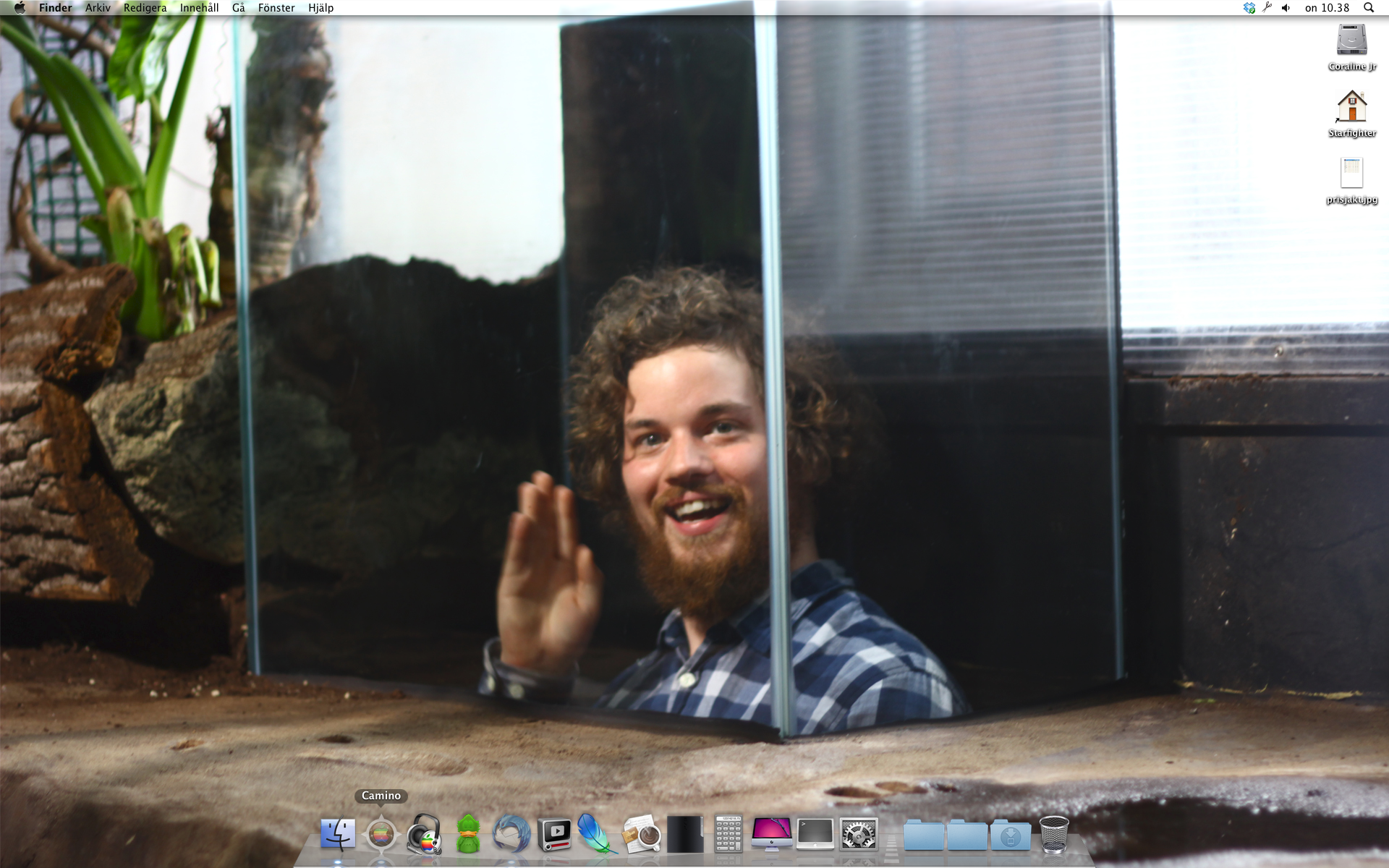Open Calculator from the Dock
1389x868 pixels.
(x=728, y=835)
